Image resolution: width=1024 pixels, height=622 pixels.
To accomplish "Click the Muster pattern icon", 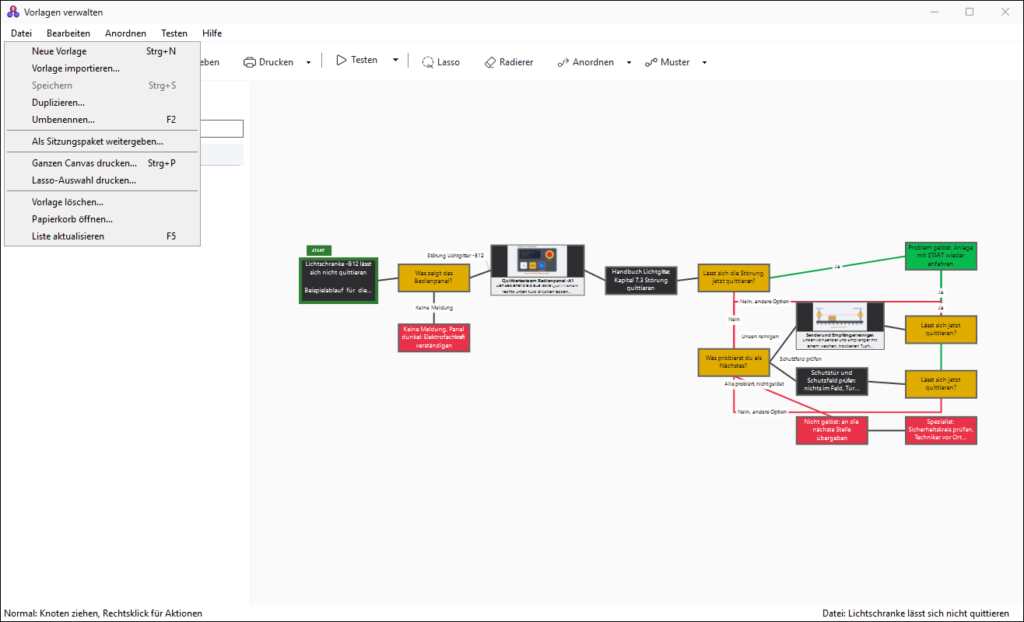I will point(651,62).
